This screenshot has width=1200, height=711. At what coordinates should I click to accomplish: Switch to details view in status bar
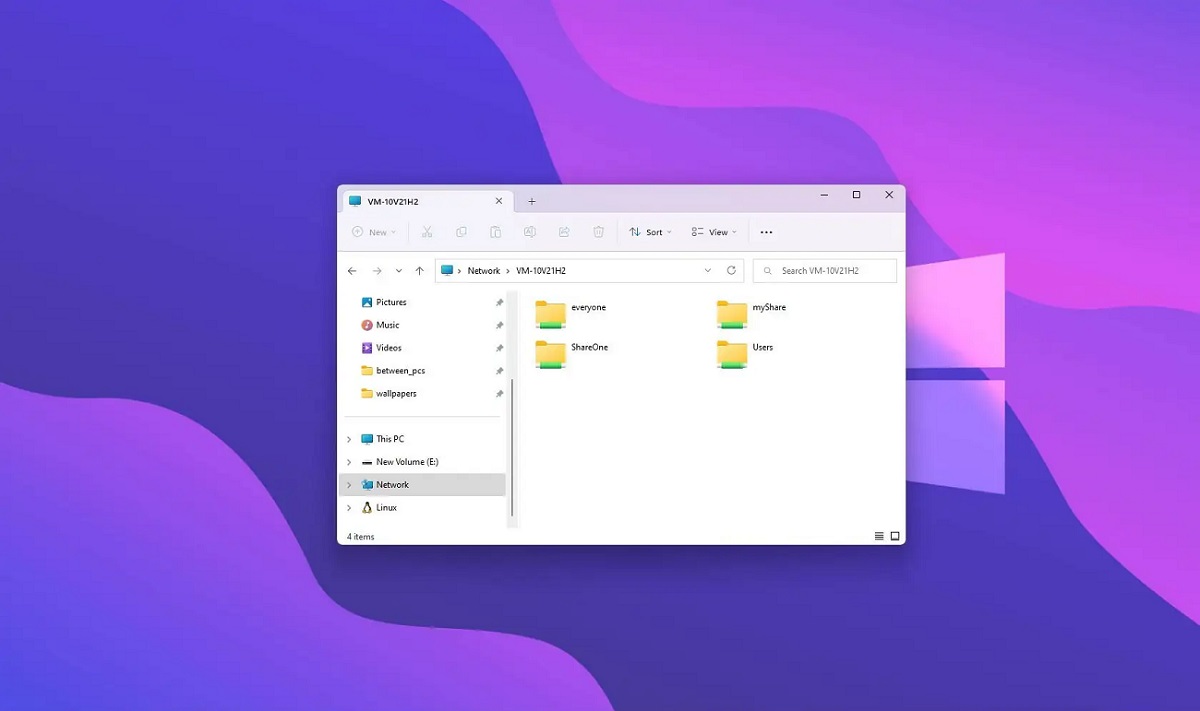coord(879,536)
